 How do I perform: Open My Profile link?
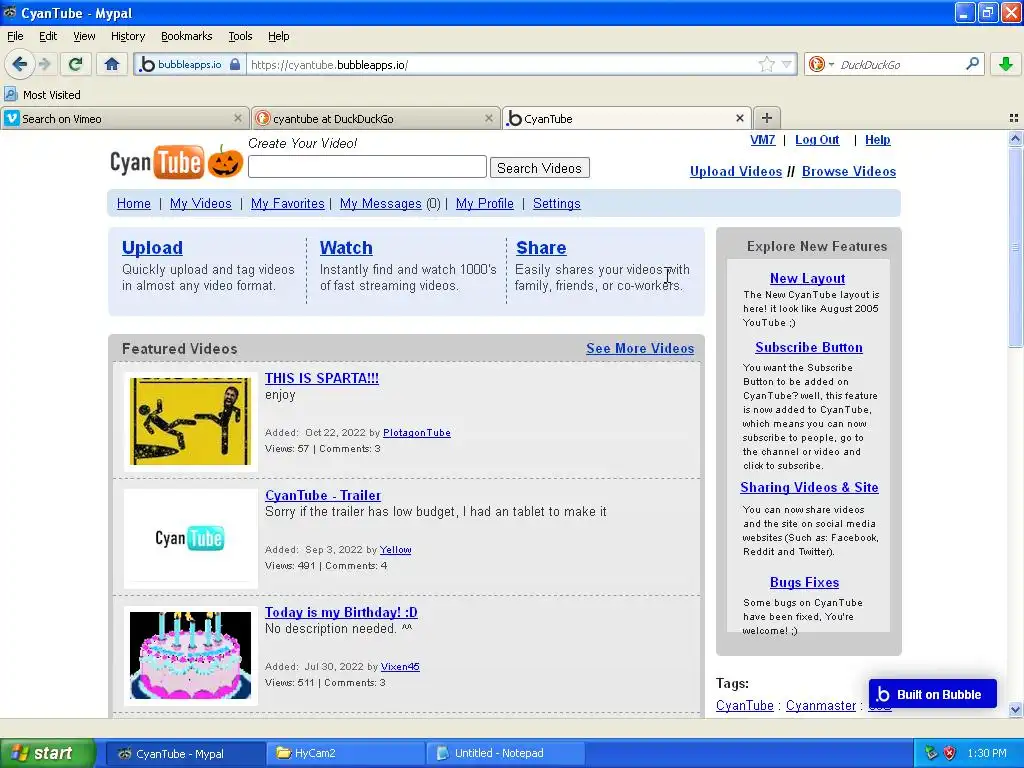(x=485, y=203)
